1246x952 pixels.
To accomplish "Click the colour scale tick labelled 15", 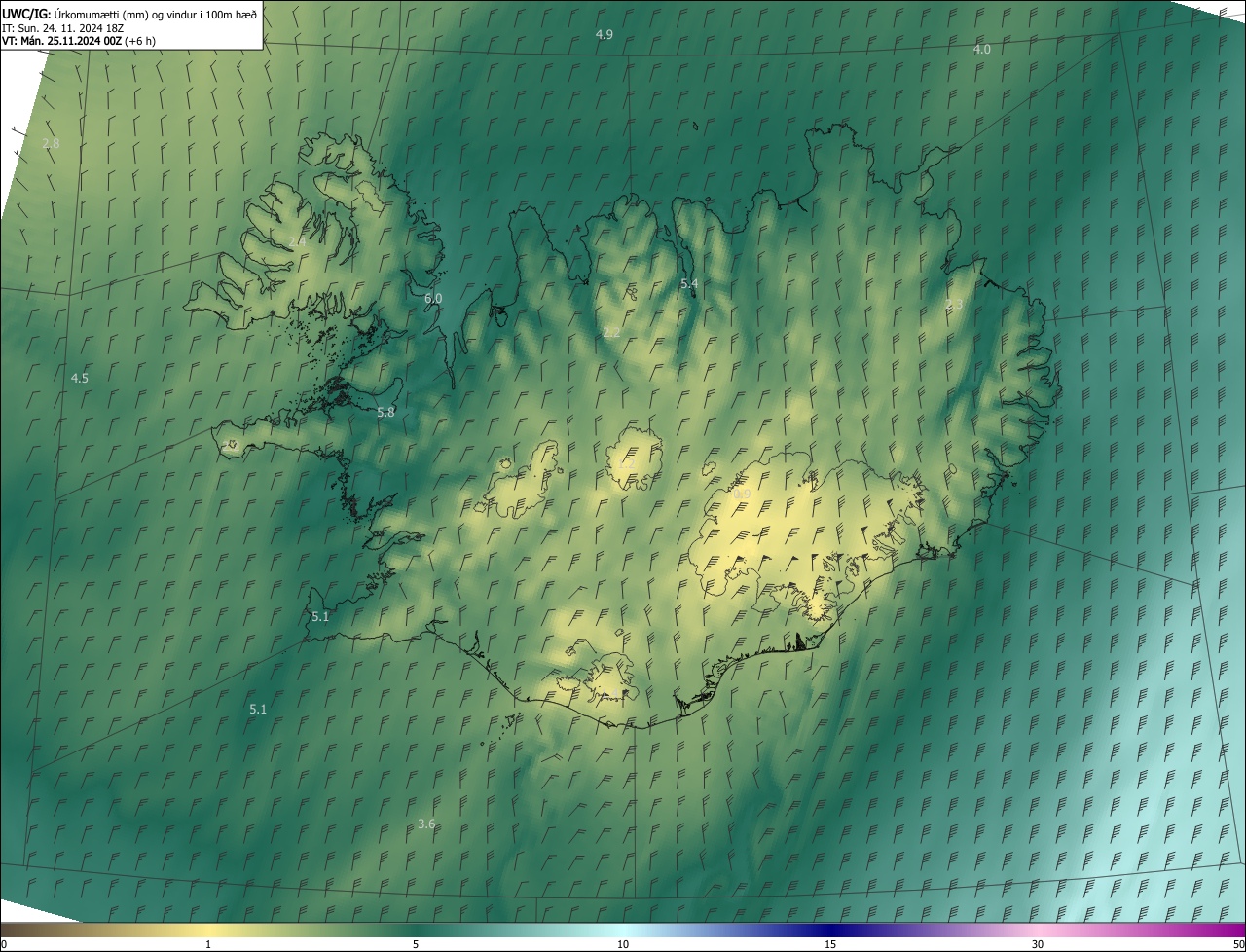I will coord(830,945).
